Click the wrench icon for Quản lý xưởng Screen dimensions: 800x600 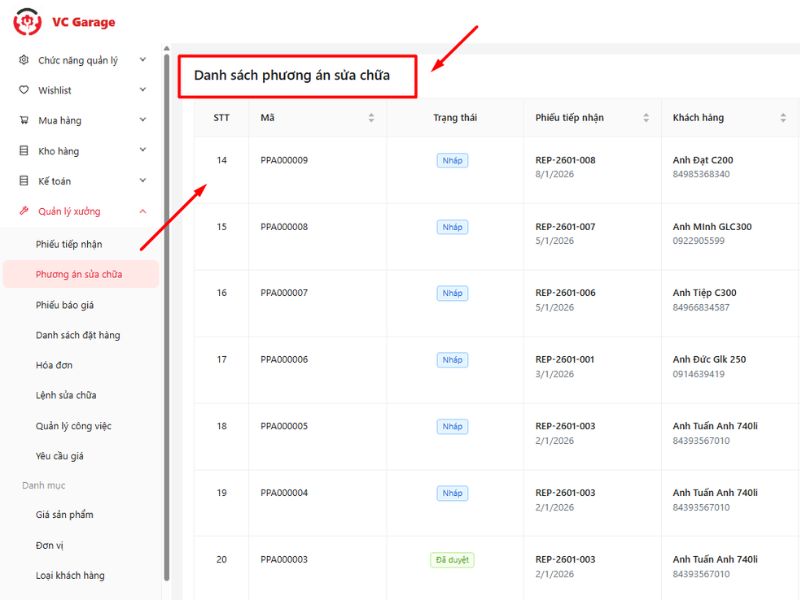click(24, 212)
